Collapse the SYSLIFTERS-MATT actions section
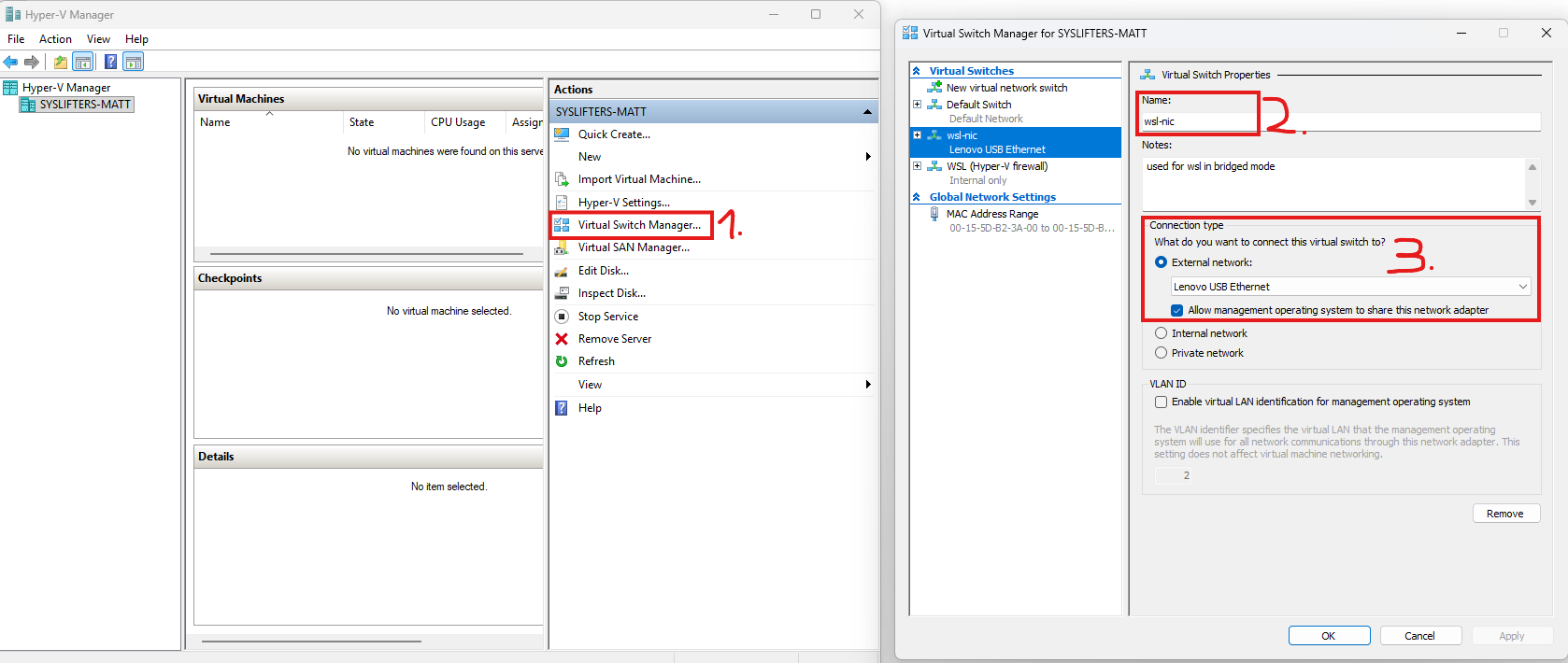Viewport: 1568px width, 663px height. (x=867, y=112)
